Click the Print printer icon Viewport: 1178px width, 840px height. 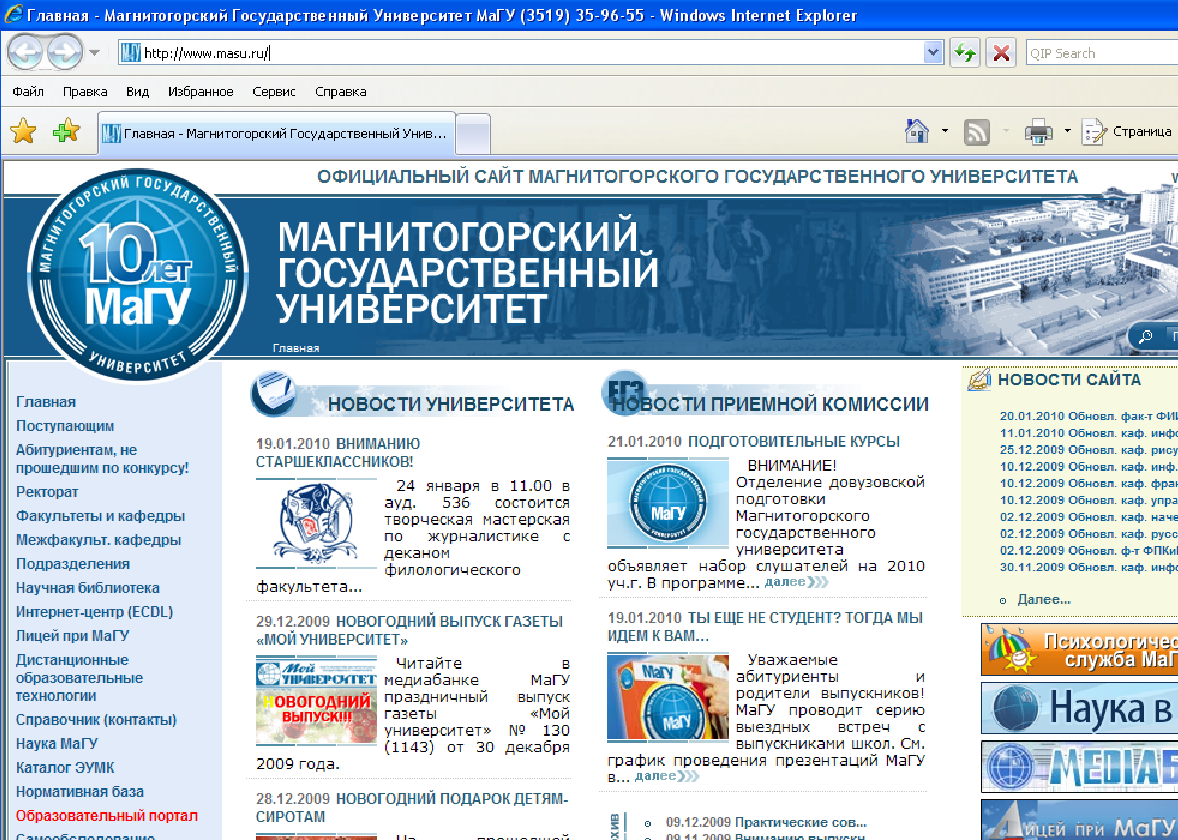[x=1038, y=132]
